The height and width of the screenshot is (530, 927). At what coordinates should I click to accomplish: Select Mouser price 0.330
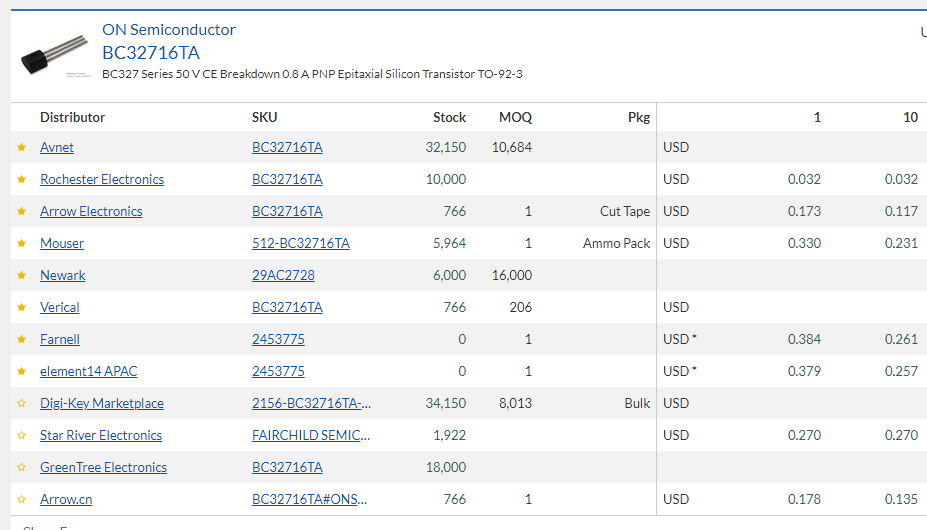pos(804,243)
